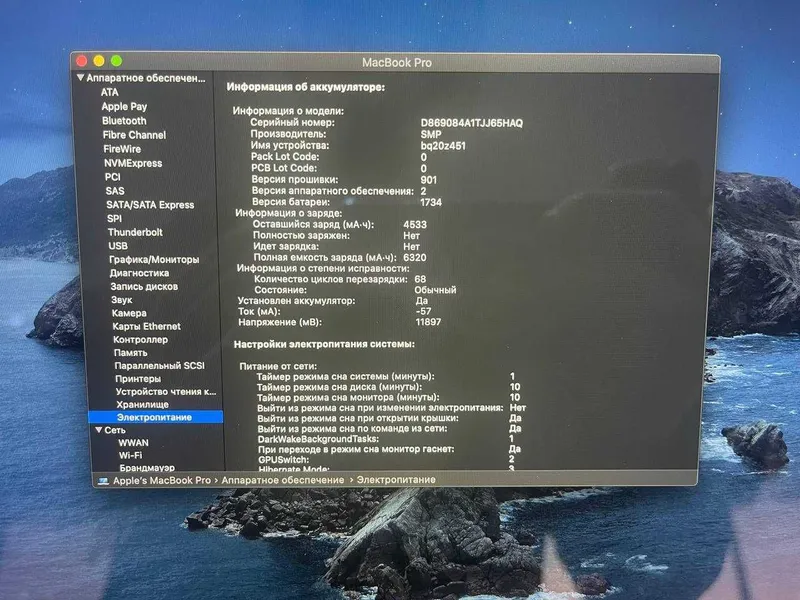The image size is (800, 600).
Task: Click the Настройки электропитания системы heading
Action: click(324, 344)
